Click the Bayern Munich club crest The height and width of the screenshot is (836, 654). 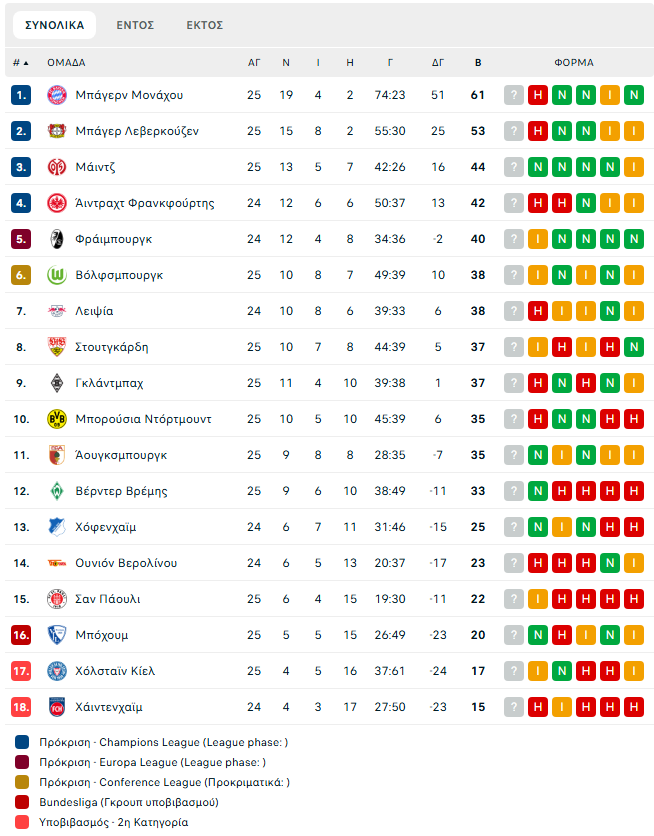[56, 95]
